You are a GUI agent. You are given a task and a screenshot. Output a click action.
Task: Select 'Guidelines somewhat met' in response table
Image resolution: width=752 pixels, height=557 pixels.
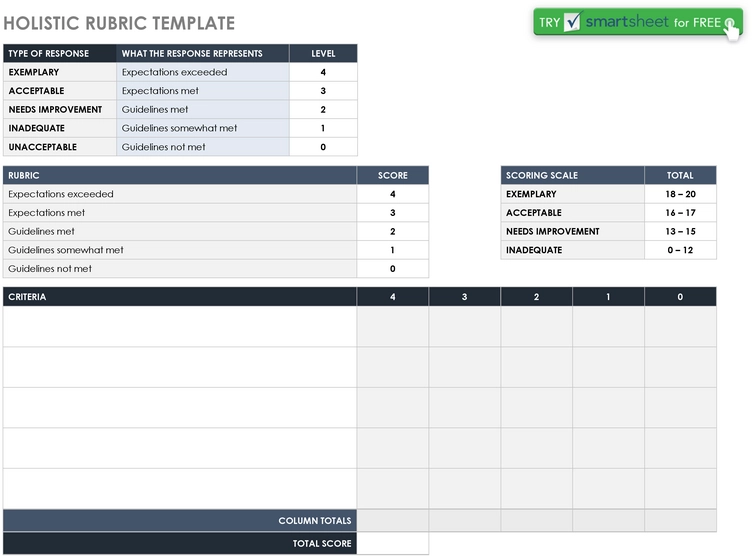click(202, 128)
